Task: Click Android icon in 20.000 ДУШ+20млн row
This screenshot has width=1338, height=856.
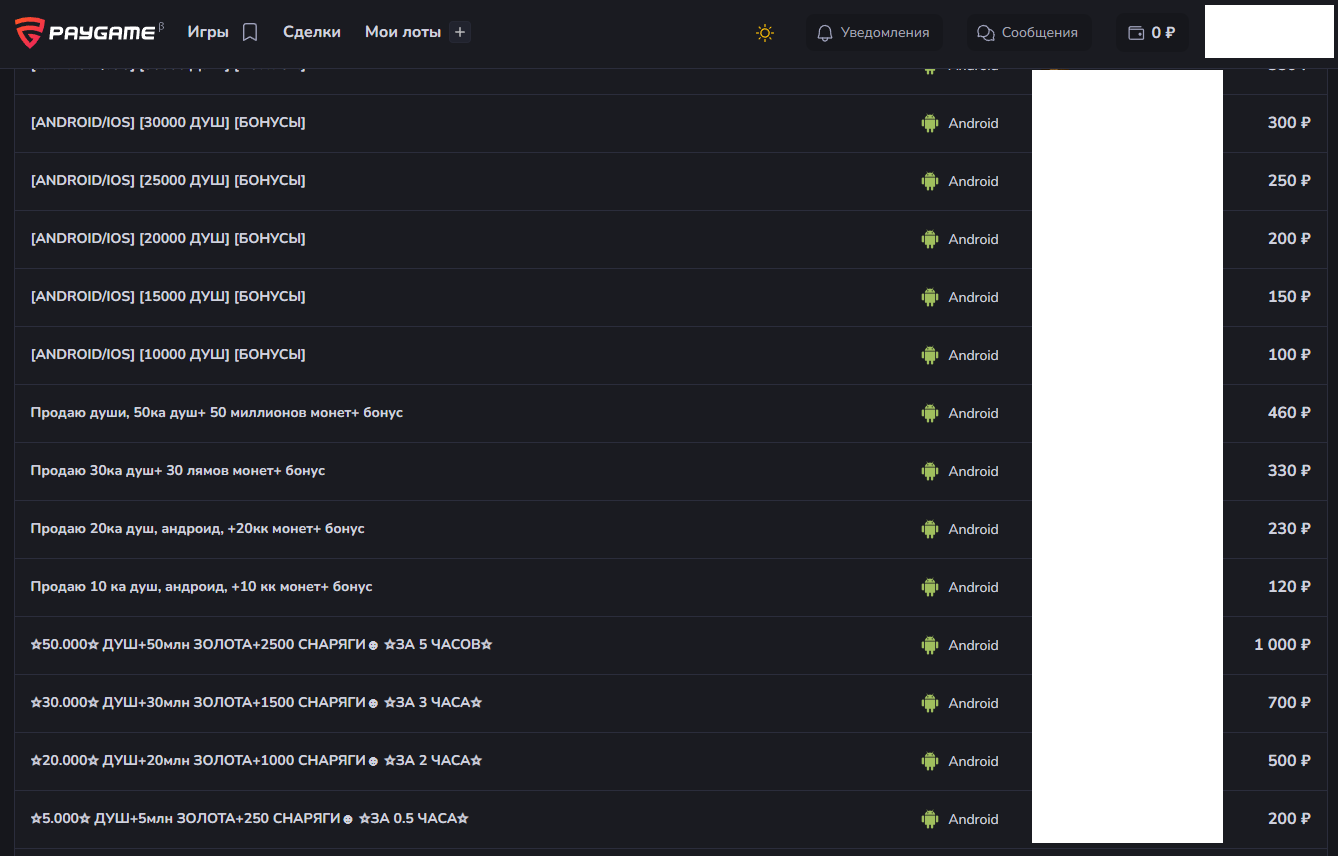Action: pos(930,761)
